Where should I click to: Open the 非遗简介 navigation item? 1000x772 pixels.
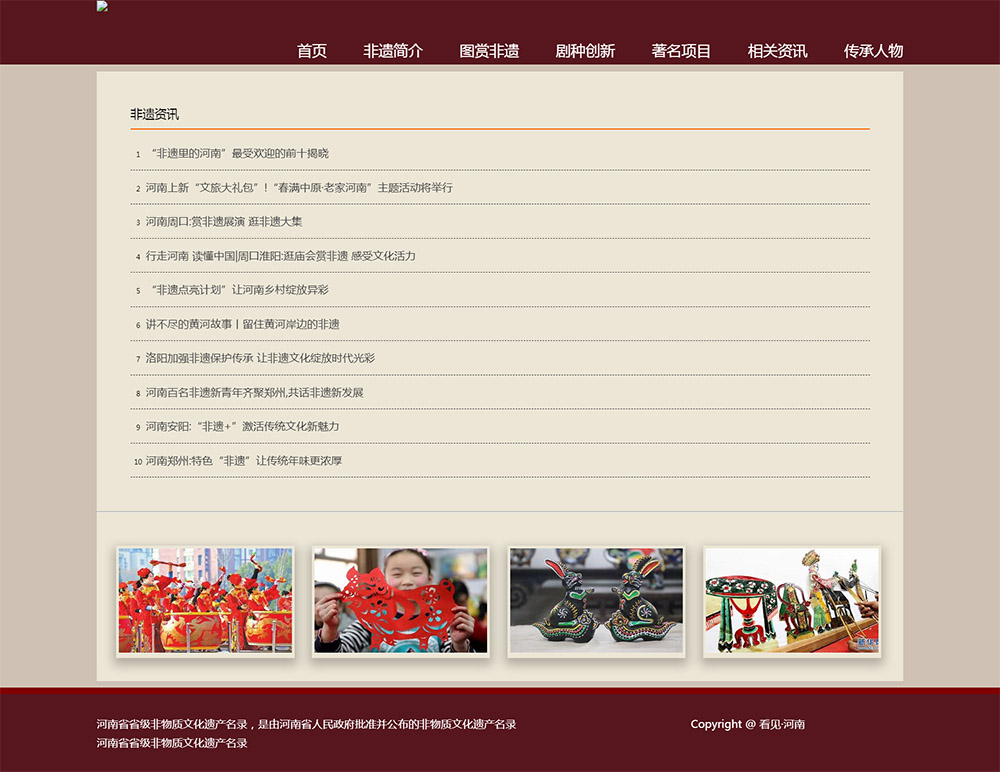coord(393,50)
